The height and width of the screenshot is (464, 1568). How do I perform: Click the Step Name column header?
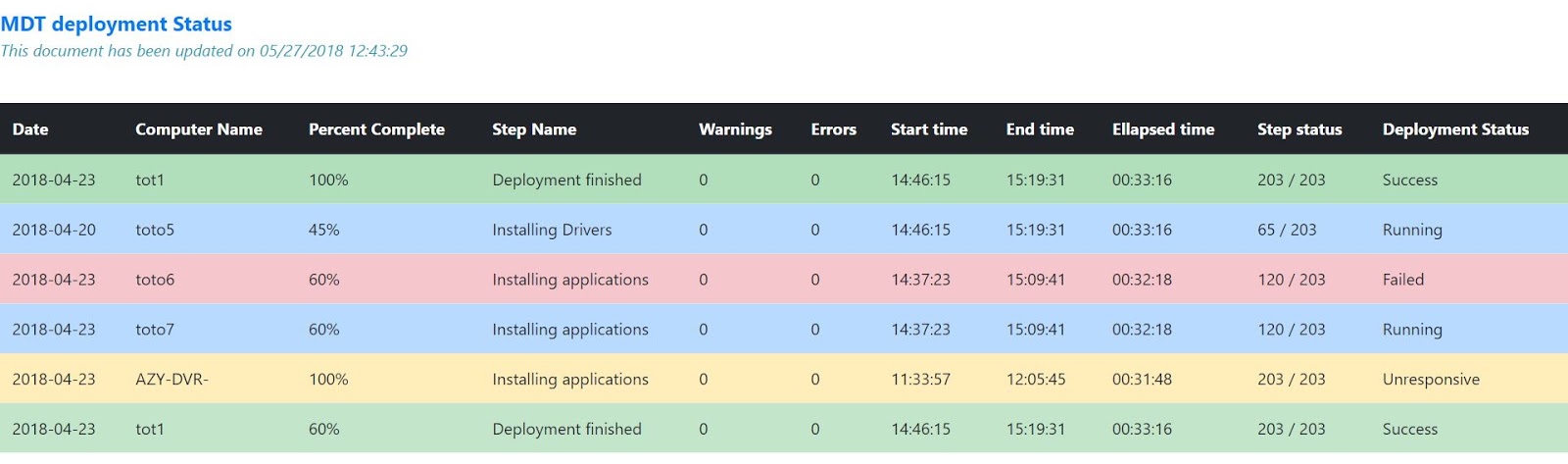[534, 129]
